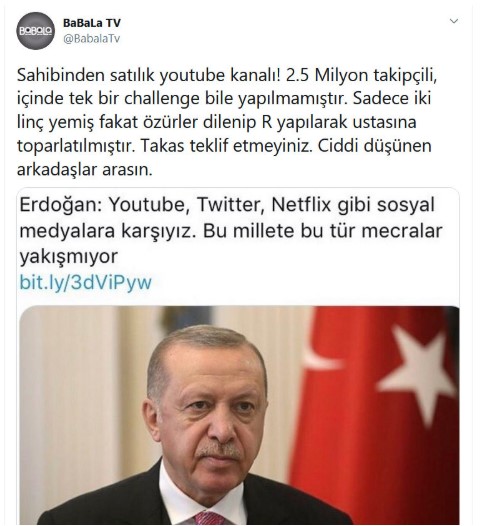Click the word 'yakışmıyor' in quoted card
Screen dimensions: 481x526
68,257
